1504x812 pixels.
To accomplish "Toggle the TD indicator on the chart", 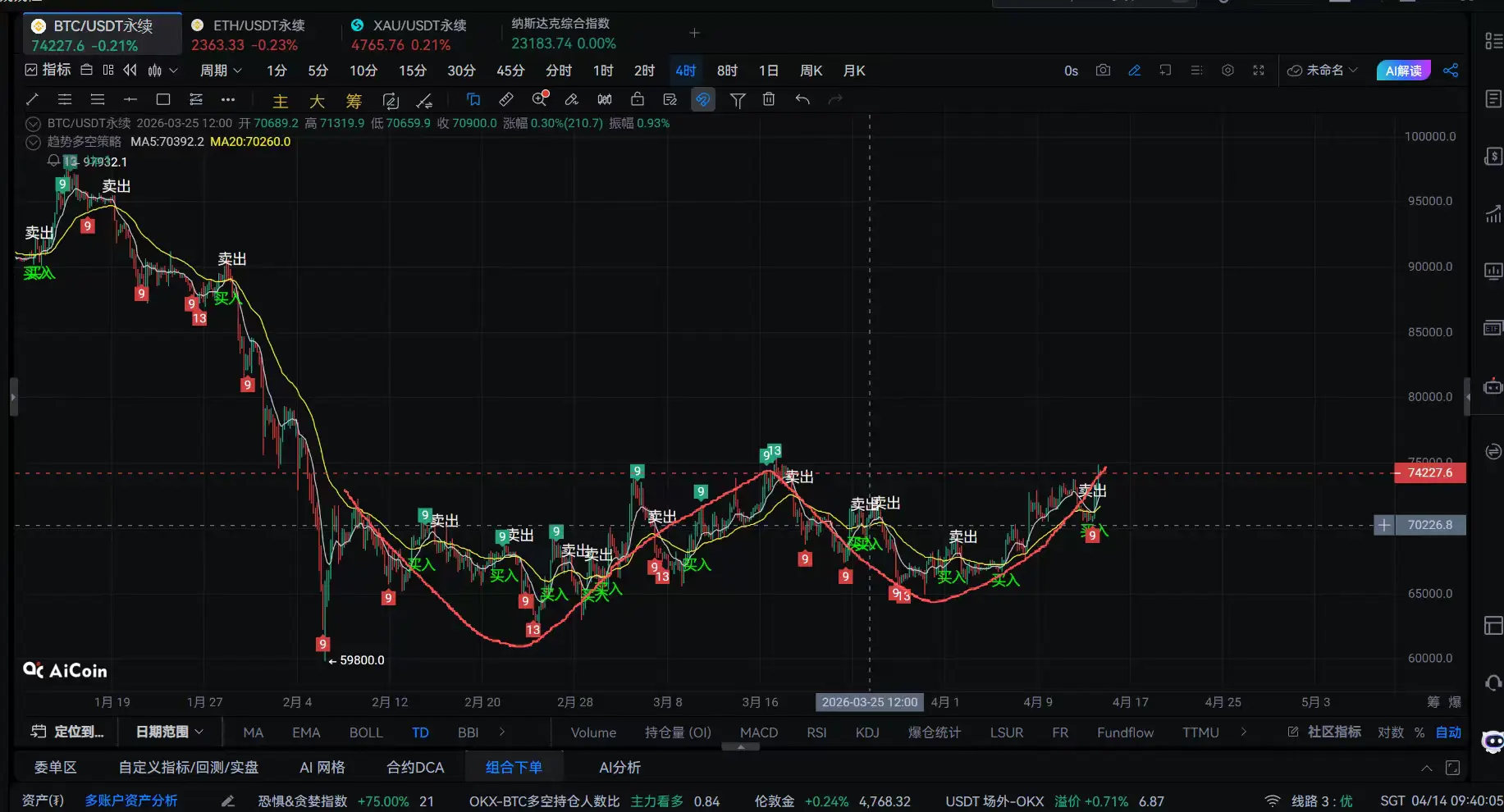I will 420,732.
